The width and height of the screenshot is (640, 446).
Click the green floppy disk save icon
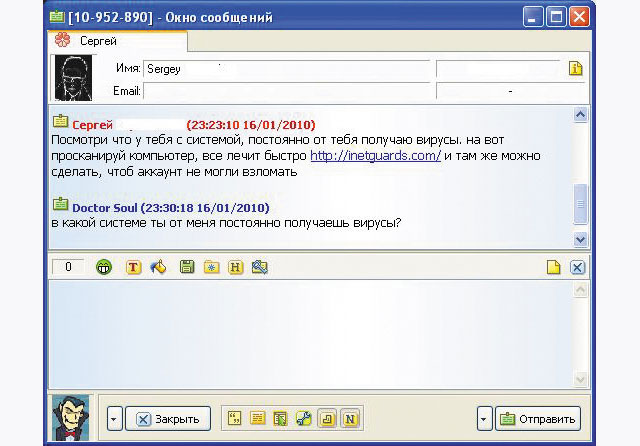[186, 267]
